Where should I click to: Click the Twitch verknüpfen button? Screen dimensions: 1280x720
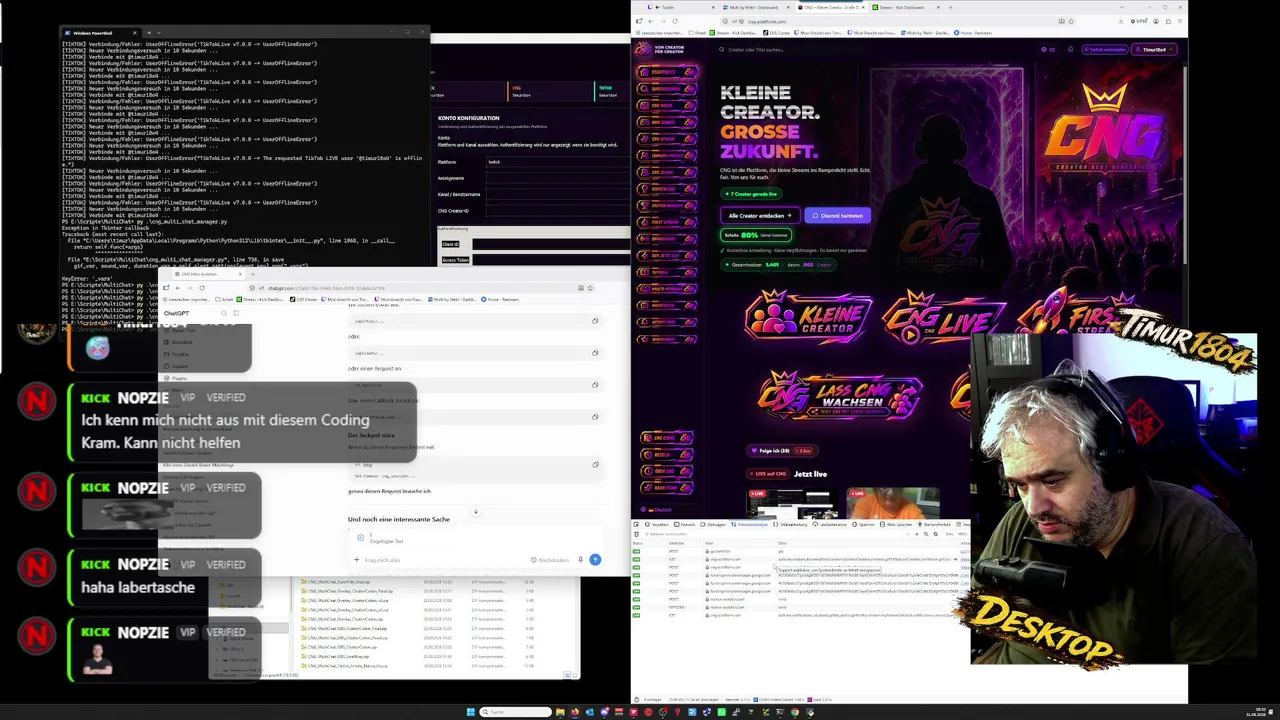(x=1105, y=49)
